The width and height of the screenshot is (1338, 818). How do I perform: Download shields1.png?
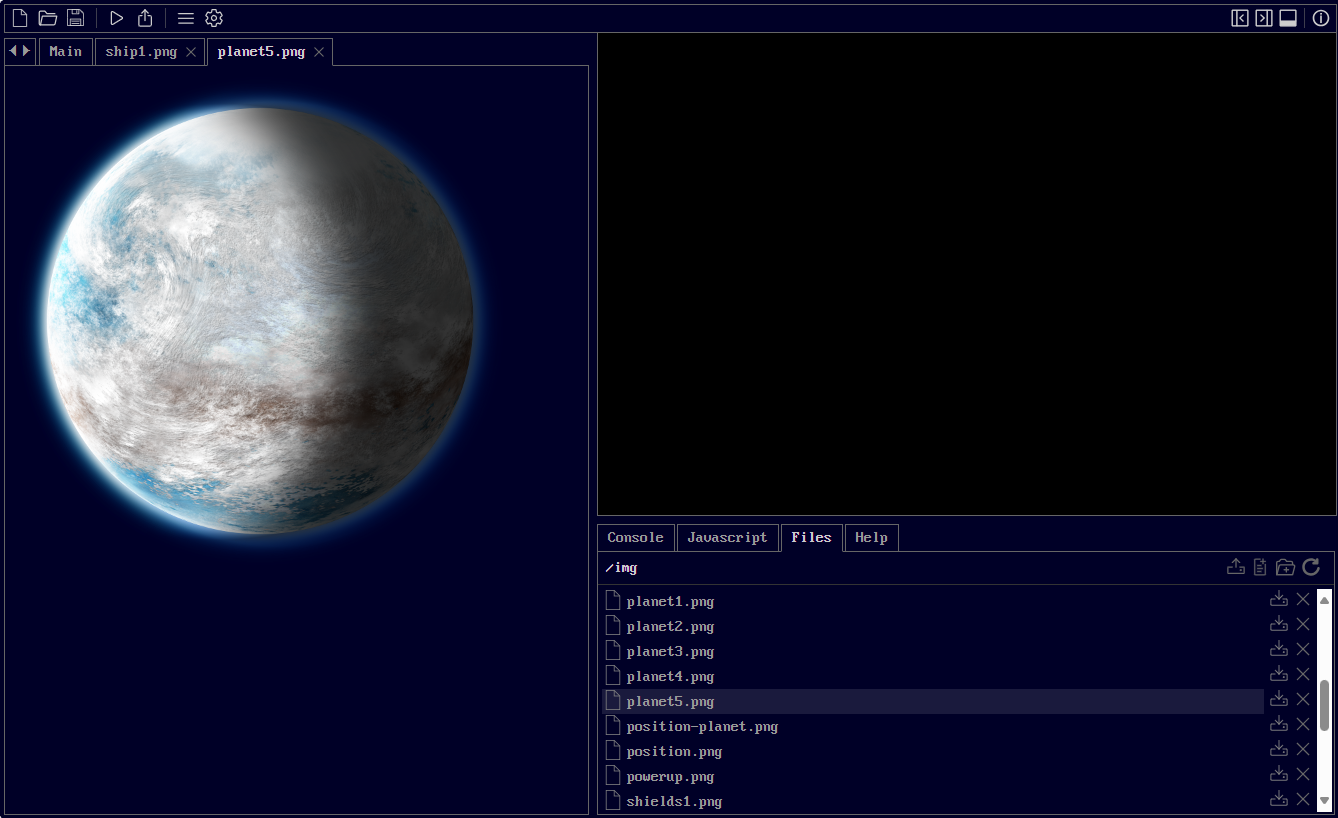coord(1279,799)
